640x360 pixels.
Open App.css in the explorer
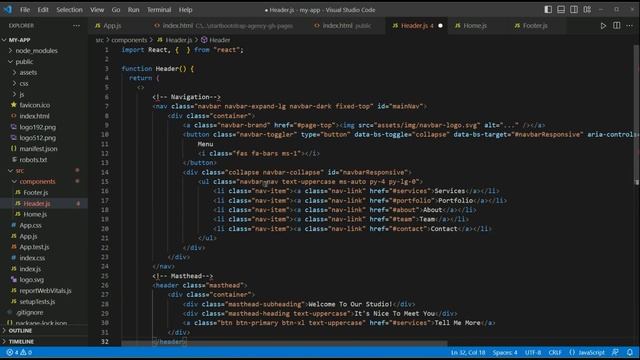click(44, 225)
